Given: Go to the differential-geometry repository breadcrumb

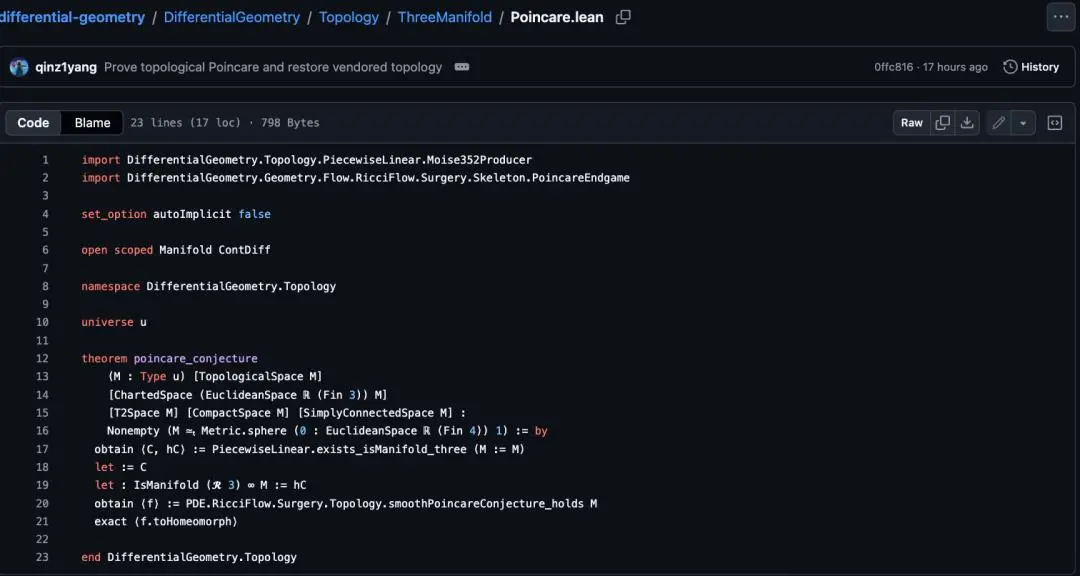Looking at the screenshot, I should tap(72, 17).
